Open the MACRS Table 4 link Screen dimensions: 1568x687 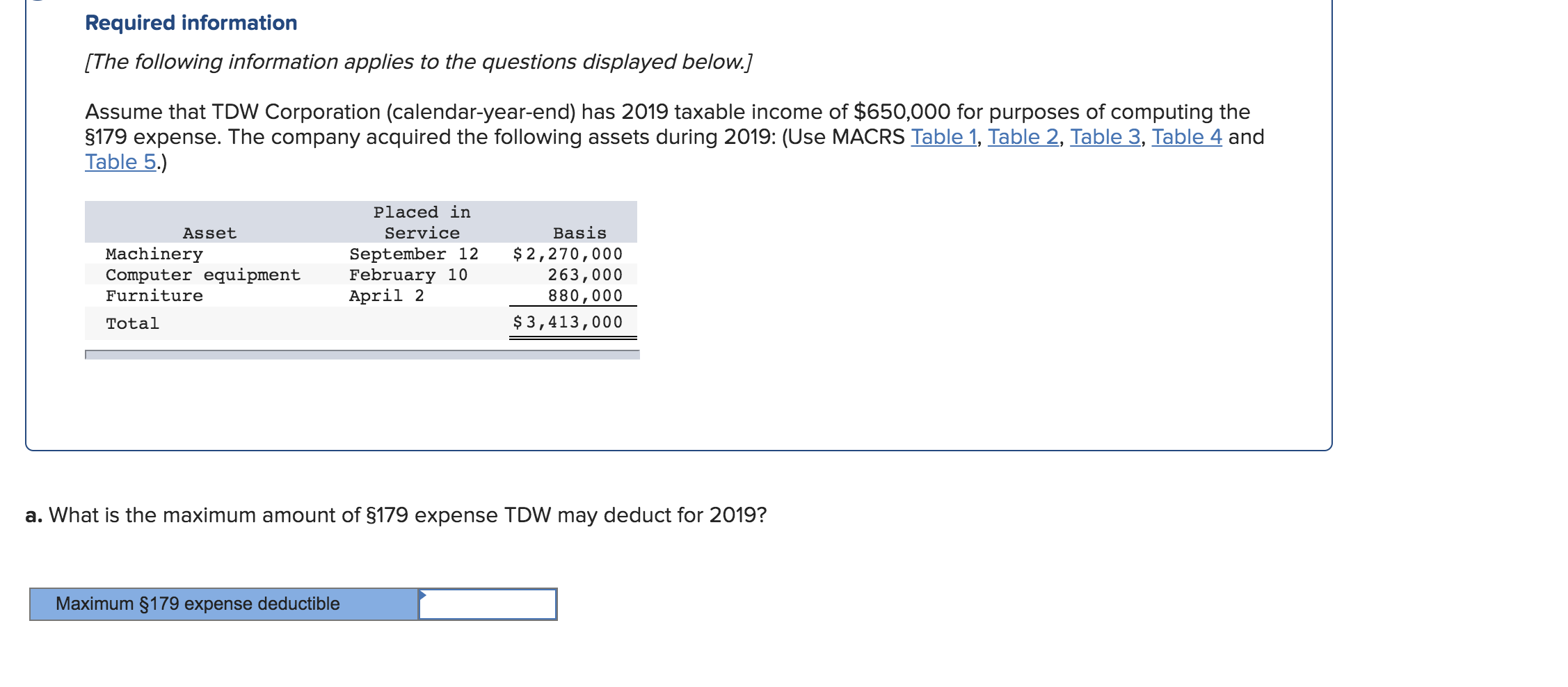1186,137
